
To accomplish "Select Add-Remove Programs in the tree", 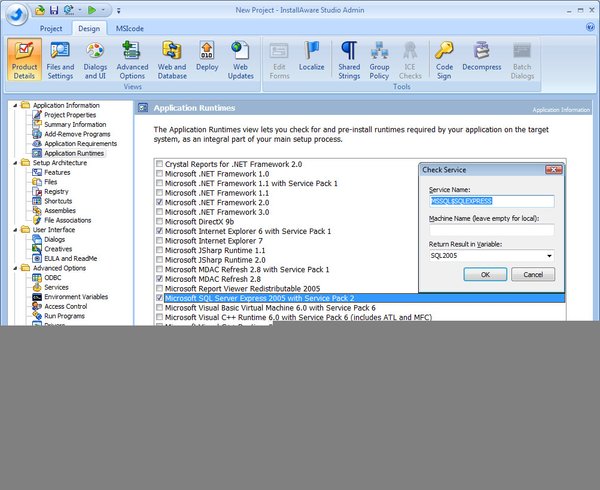I will pyautogui.click(x=77, y=134).
